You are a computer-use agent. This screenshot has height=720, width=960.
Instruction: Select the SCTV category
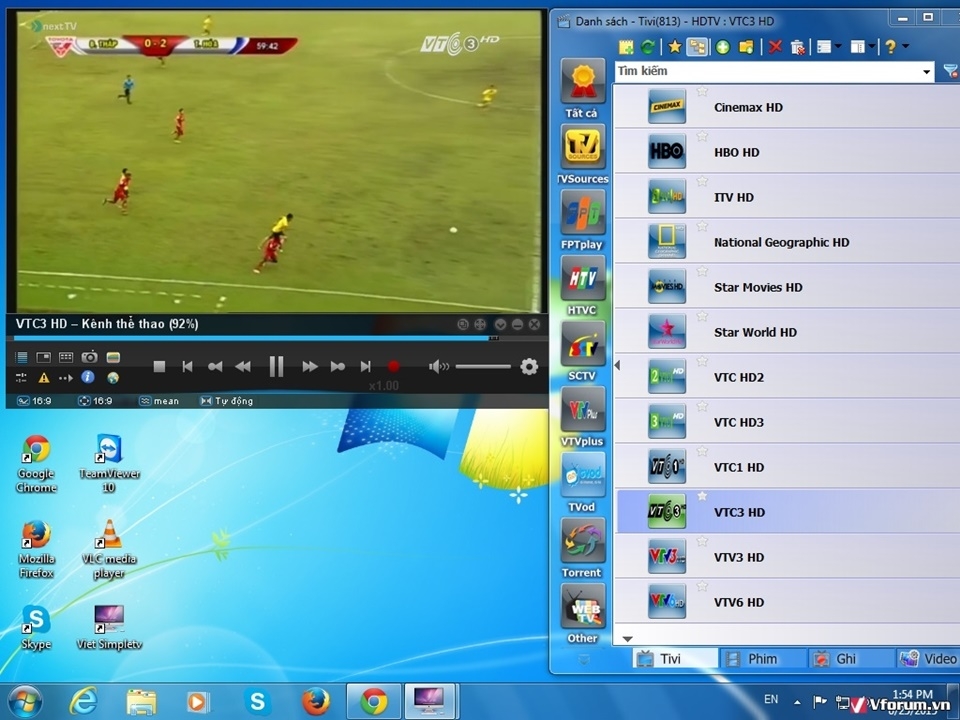point(582,351)
